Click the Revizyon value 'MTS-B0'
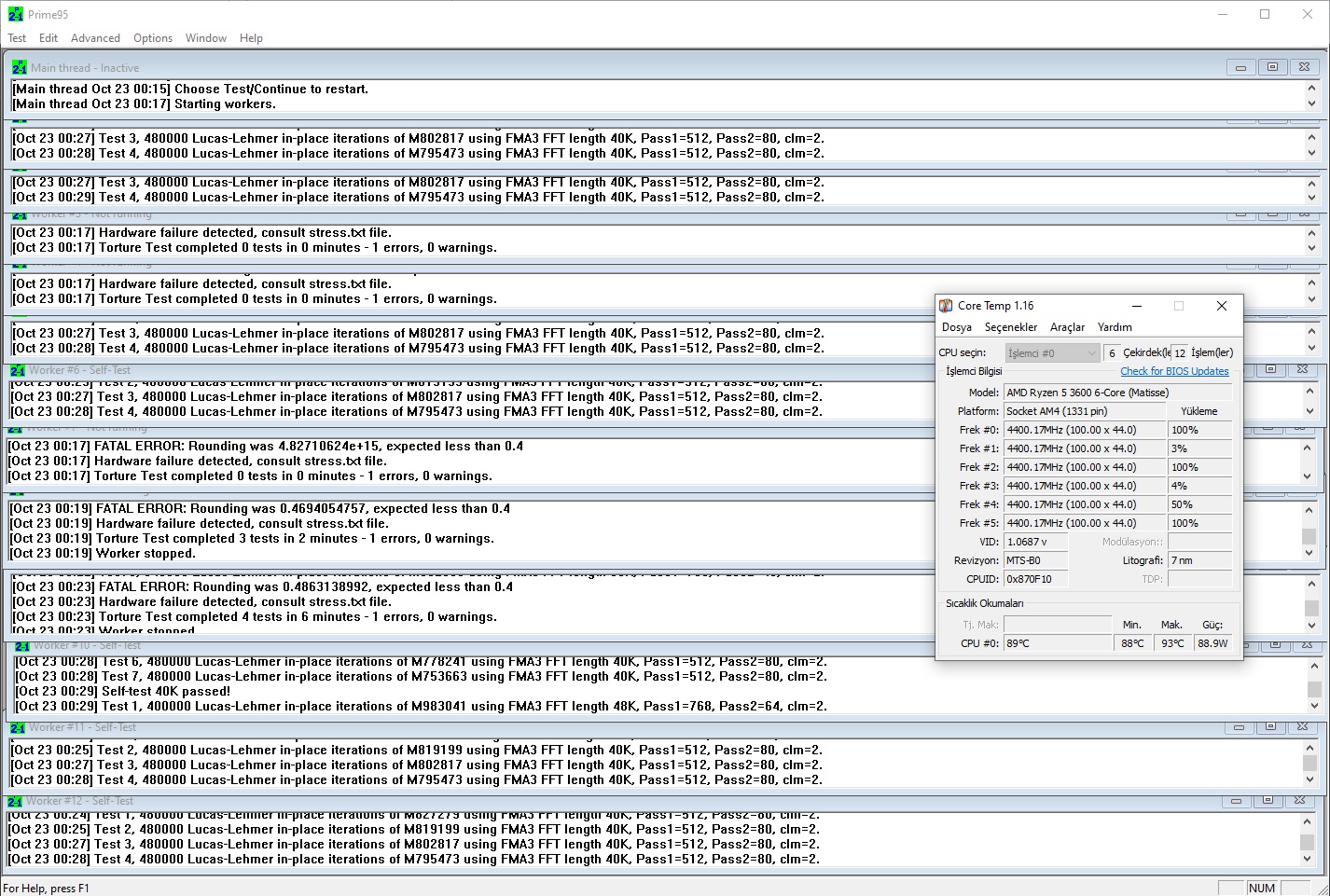 pyautogui.click(x=1035, y=560)
